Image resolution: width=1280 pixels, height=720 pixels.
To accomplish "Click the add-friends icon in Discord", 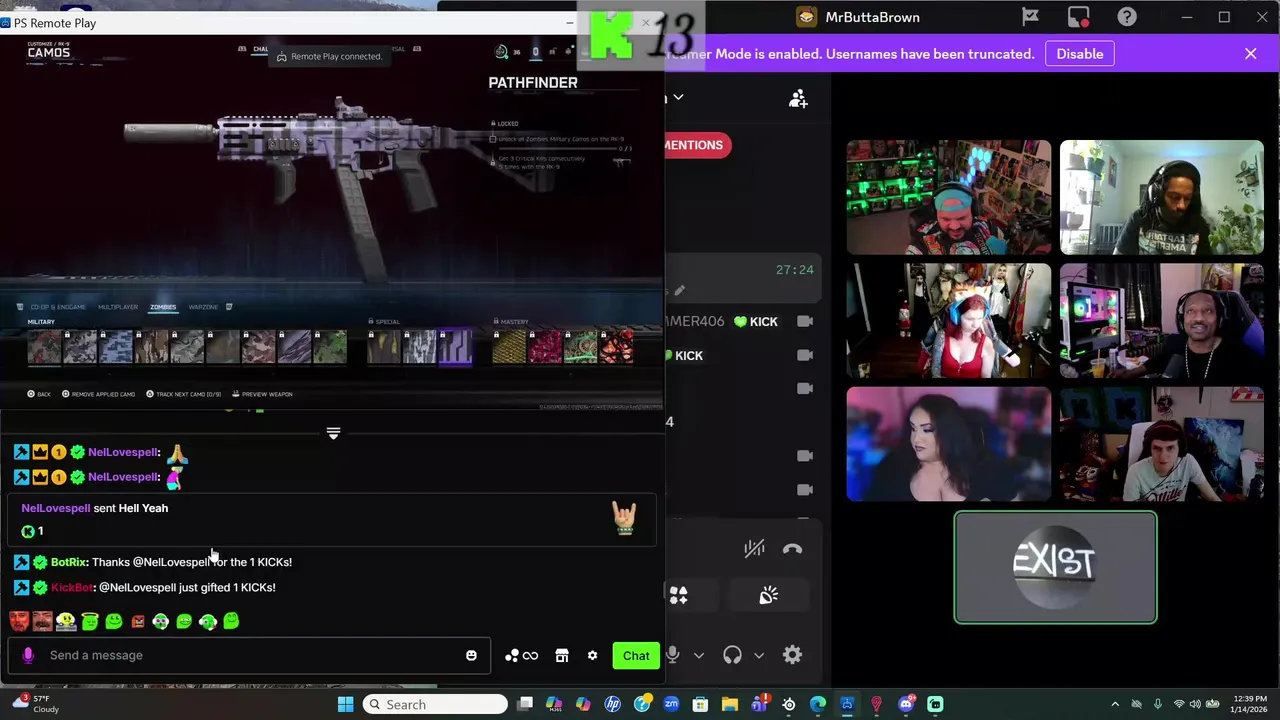I will coord(798,98).
